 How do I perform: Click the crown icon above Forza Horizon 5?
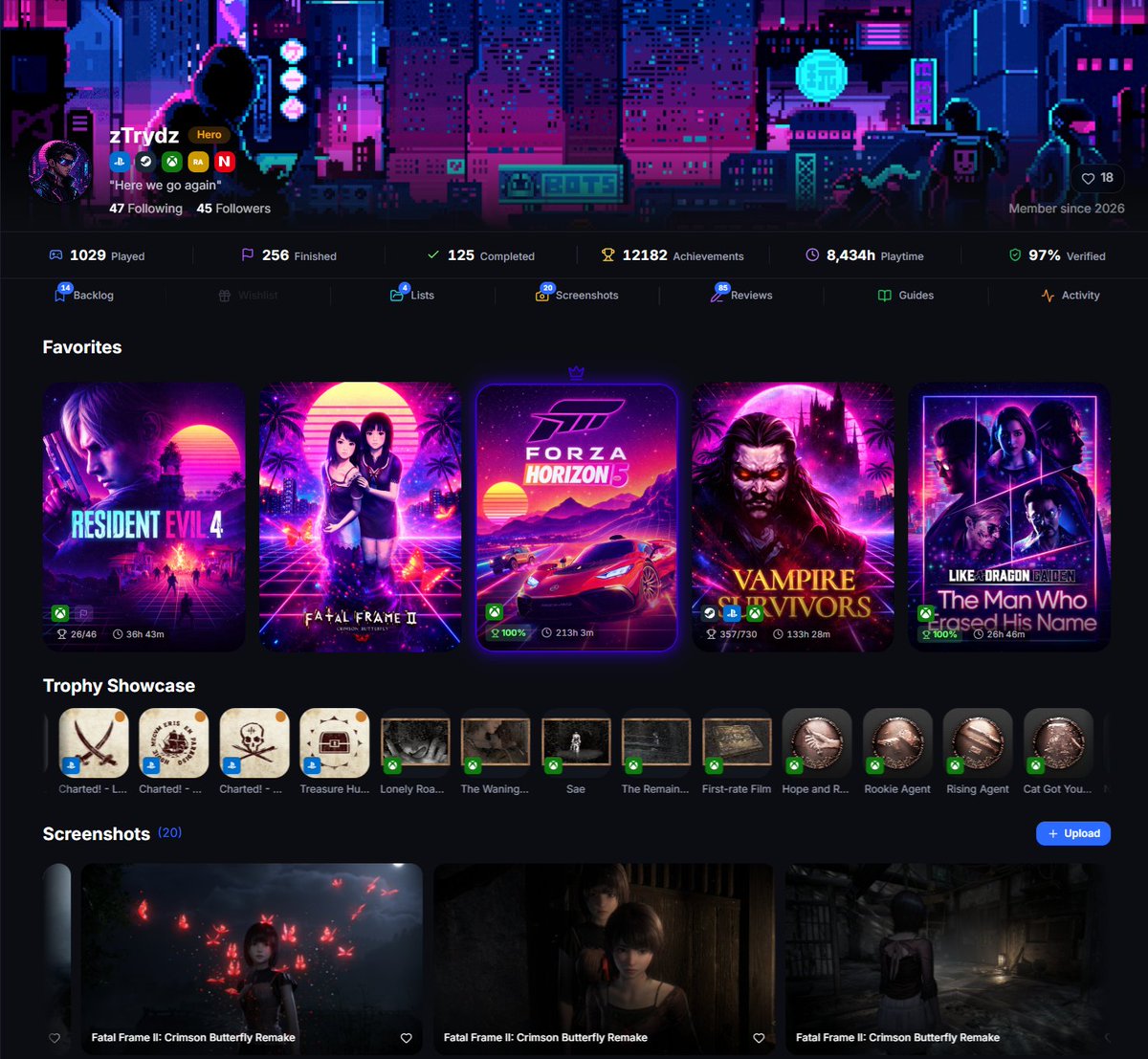[576, 372]
